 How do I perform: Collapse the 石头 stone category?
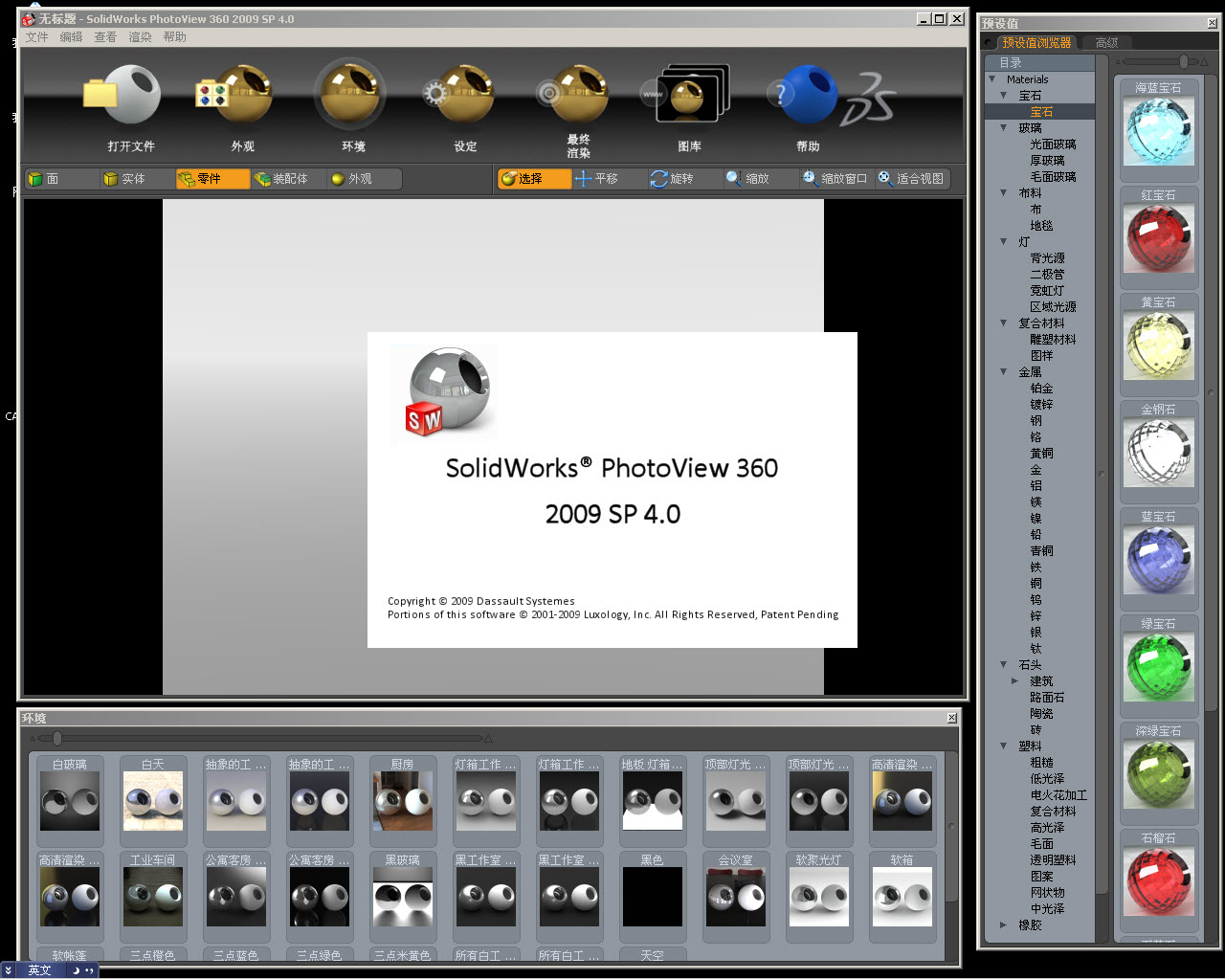coord(1004,665)
